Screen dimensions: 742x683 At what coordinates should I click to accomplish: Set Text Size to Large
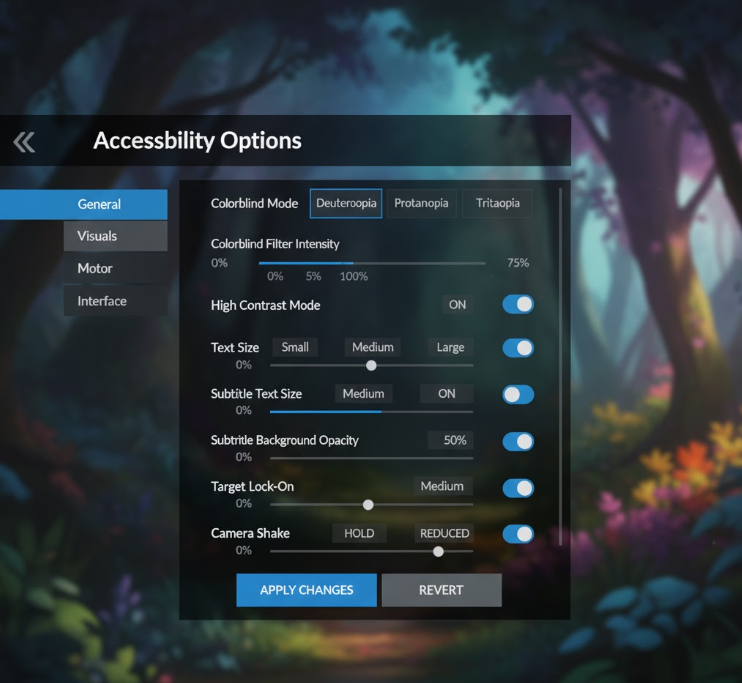450,347
